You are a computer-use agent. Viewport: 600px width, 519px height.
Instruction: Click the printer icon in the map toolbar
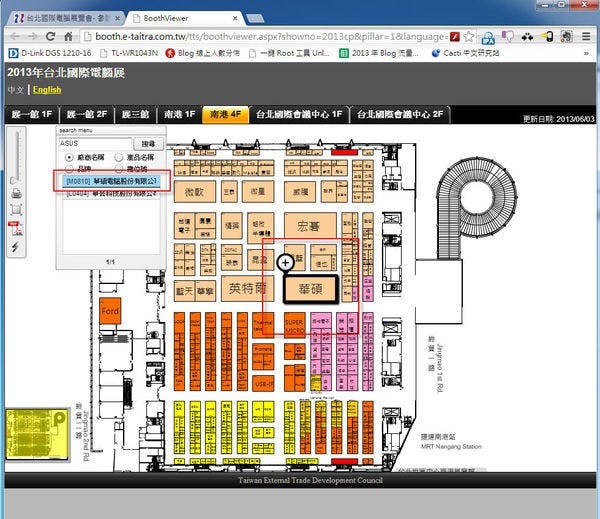(x=16, y=194)
